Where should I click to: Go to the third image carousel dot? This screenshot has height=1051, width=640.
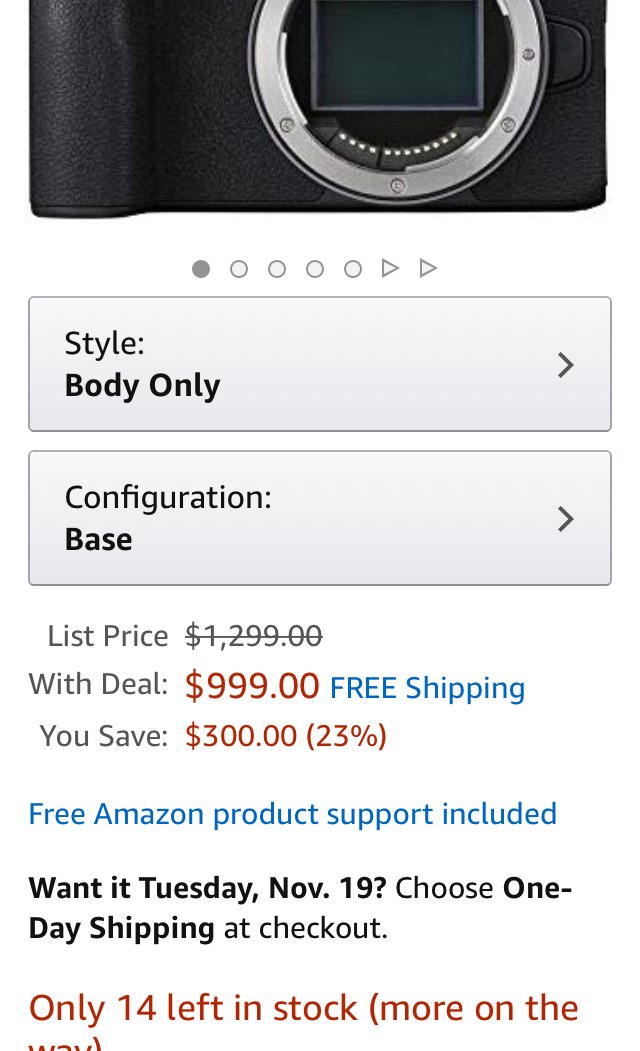(277, 269)
